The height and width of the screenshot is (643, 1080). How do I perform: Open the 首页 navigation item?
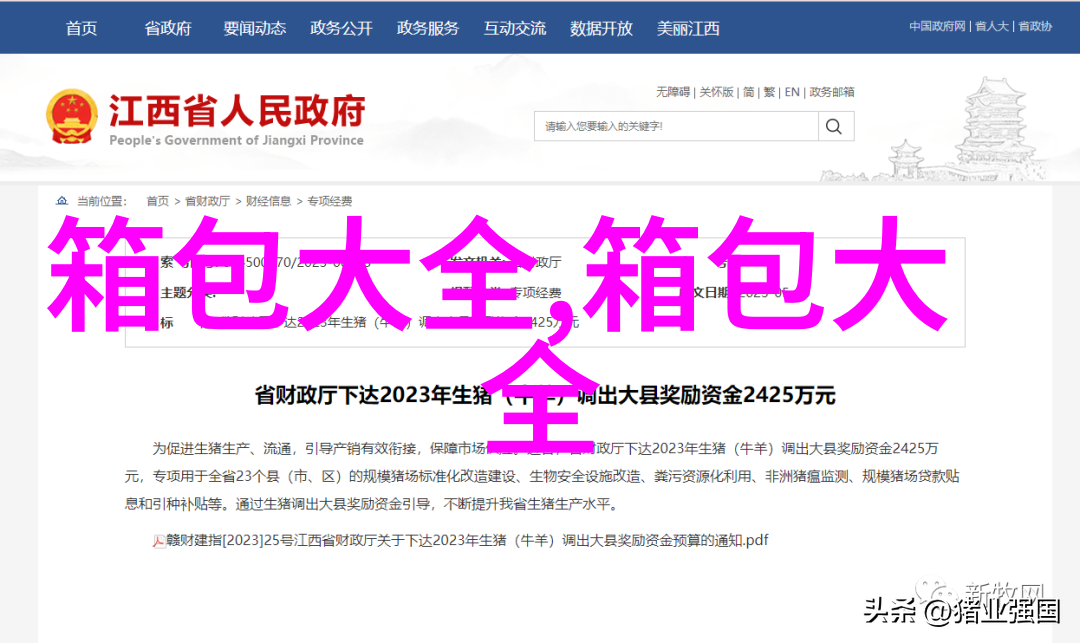(81, 28)
